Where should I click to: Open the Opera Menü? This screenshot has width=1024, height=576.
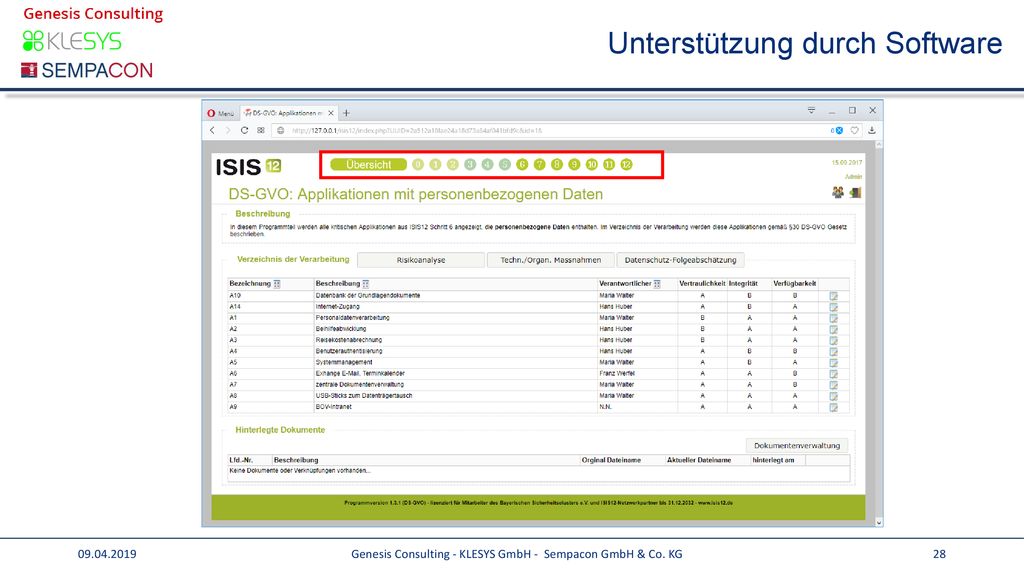click(221, 113)
